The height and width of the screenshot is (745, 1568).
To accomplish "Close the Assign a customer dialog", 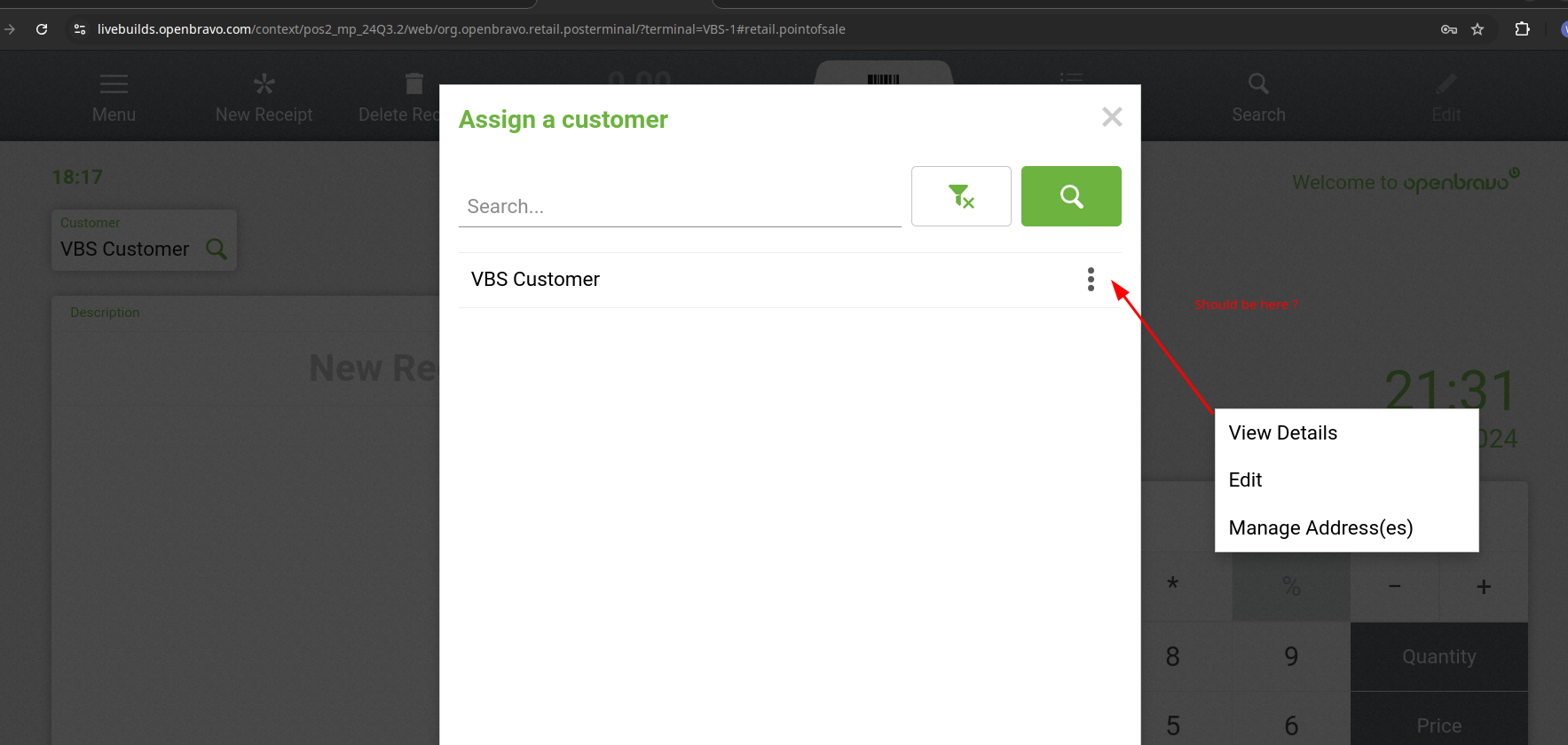I will [x=1112, y=117].
